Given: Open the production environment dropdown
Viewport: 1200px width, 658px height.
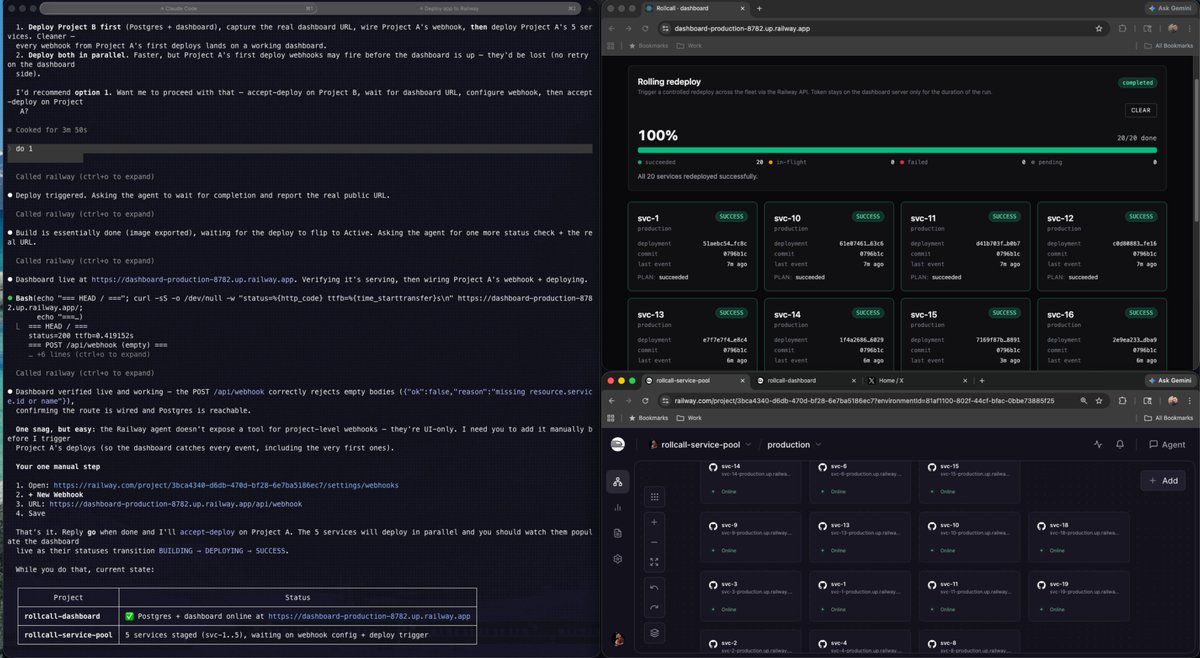Looking at the screenshot, I should click(794, 444).
